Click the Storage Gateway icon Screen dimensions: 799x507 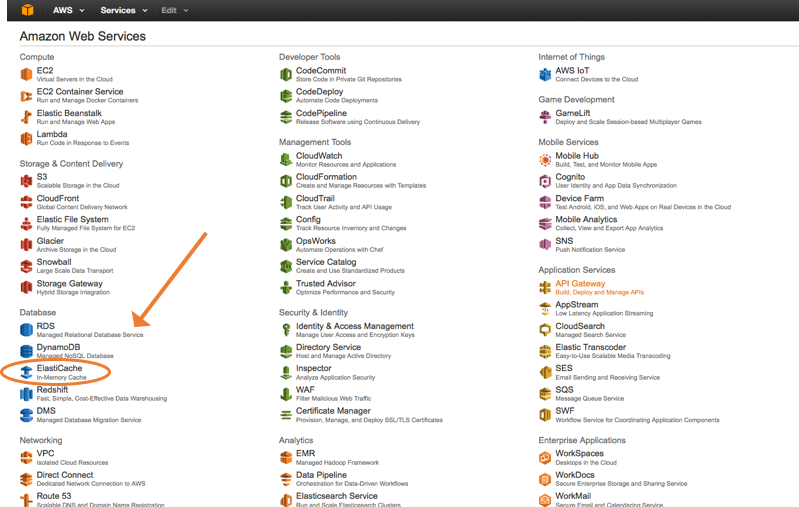pyautogui.click(x=26, y=287)
